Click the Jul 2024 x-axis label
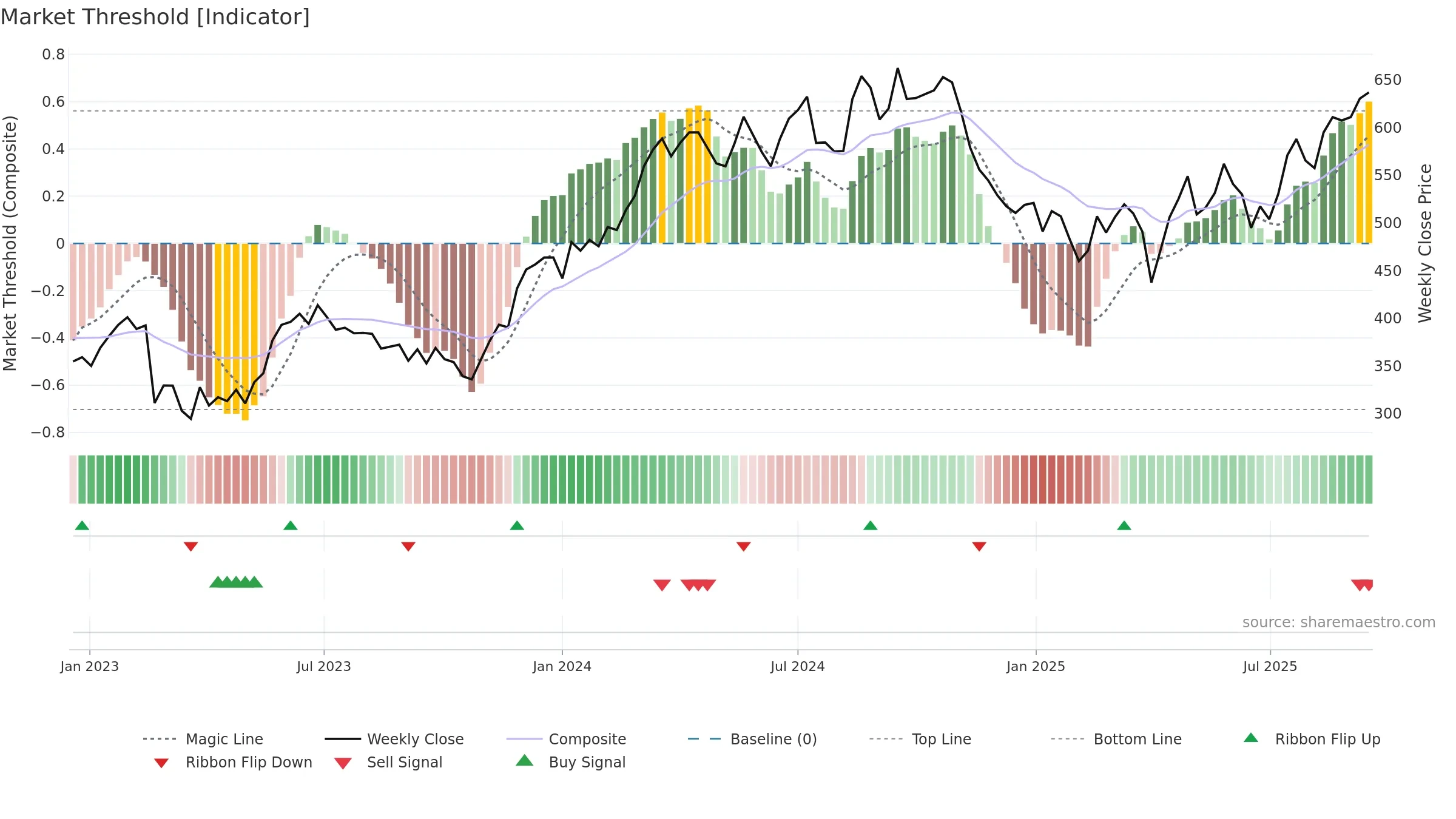The width and height of the screenshot is (1456, 819). [798, 666]
